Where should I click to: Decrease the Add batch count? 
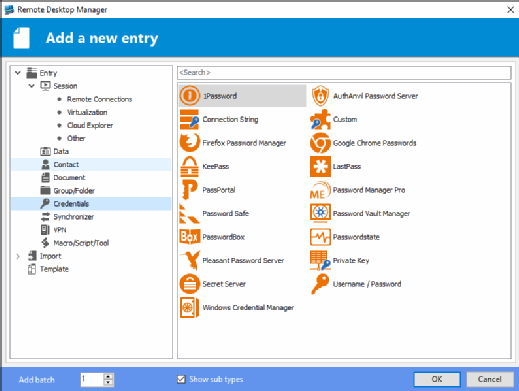(x=108, y=383)
